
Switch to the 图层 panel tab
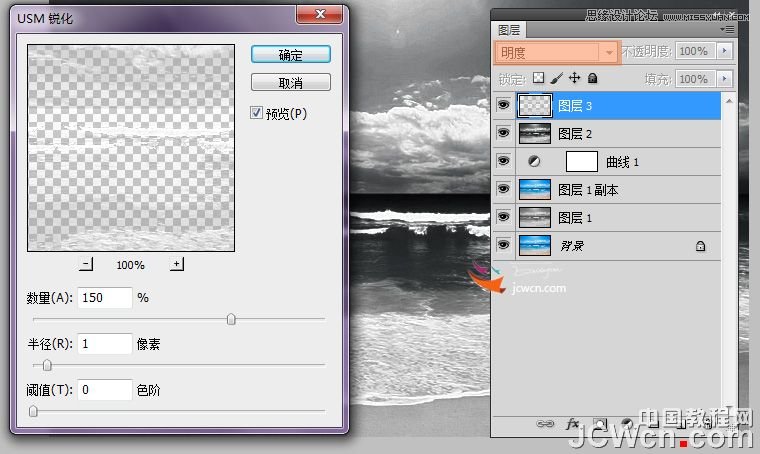[x=509, y=30]
